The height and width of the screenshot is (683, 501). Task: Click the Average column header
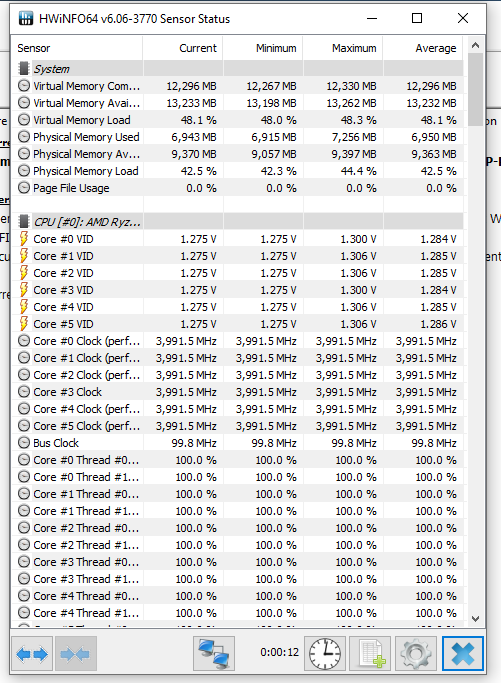coord(423,48)
